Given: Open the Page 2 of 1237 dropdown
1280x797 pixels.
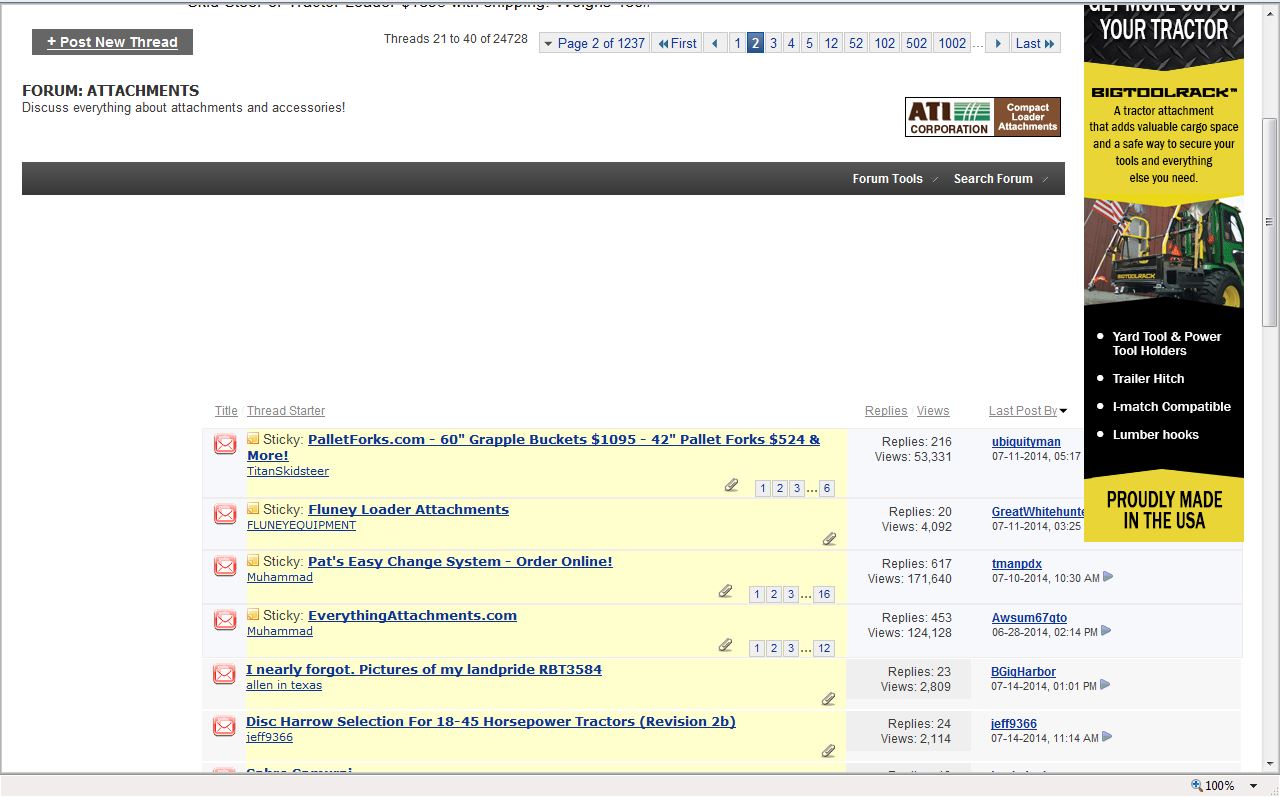Looking at the screenshot, I should [x=594, y=43].
